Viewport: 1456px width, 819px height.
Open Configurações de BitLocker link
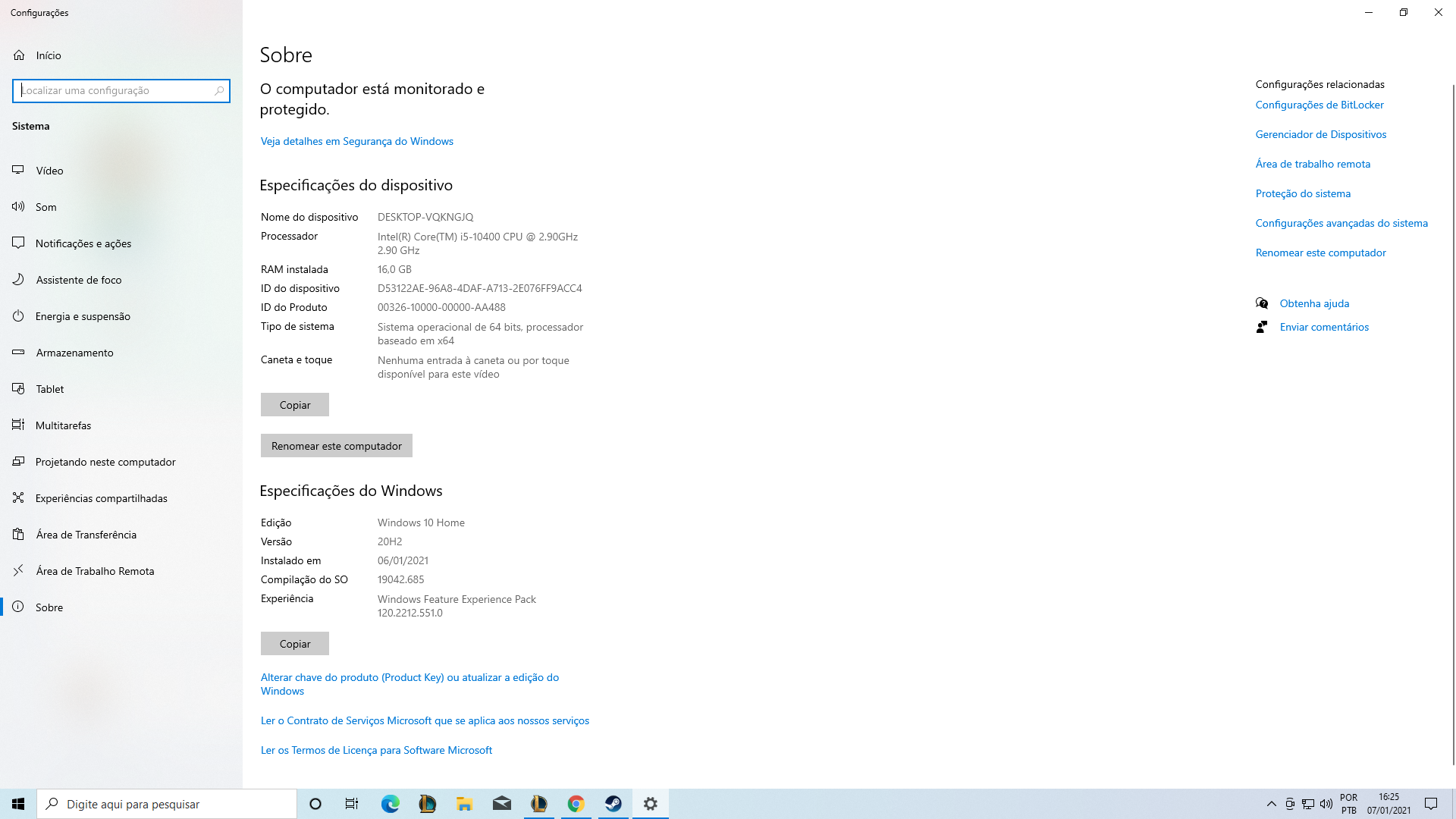[x=1319, y=105]
